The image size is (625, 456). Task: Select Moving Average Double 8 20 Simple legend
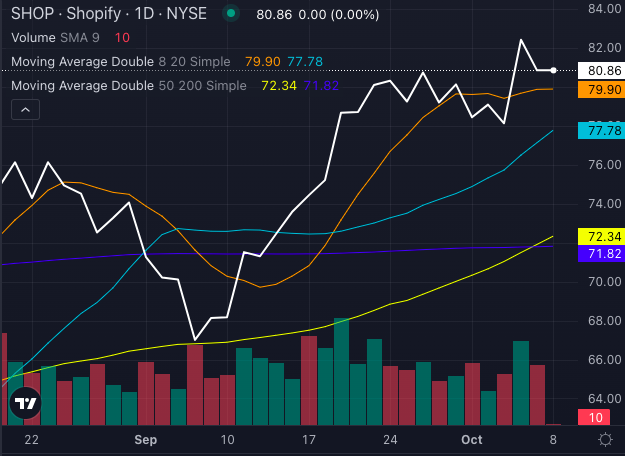pos(121,62)
